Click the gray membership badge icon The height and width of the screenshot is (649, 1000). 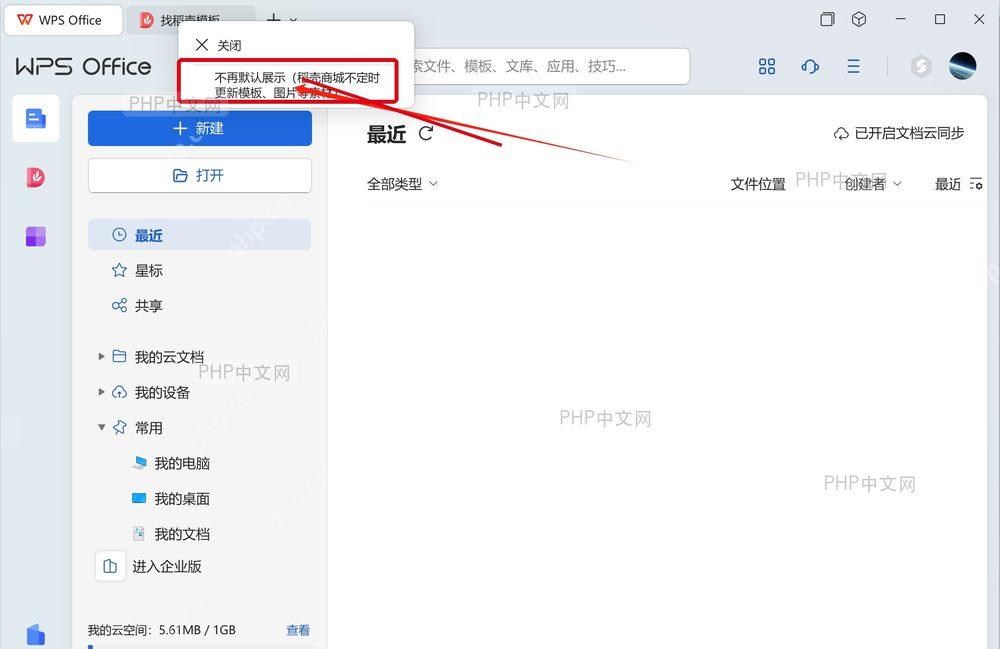click(x=920, y=66)
